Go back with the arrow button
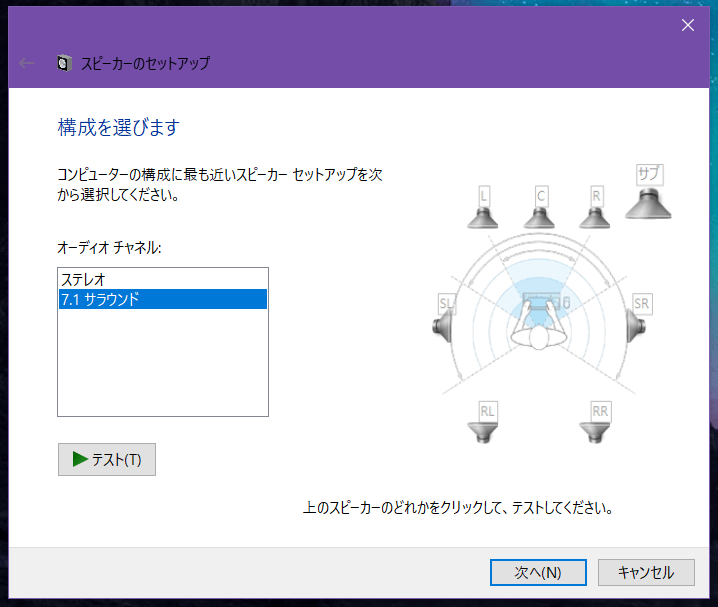This screenshot has width=718, height=607. click(27, 63)
